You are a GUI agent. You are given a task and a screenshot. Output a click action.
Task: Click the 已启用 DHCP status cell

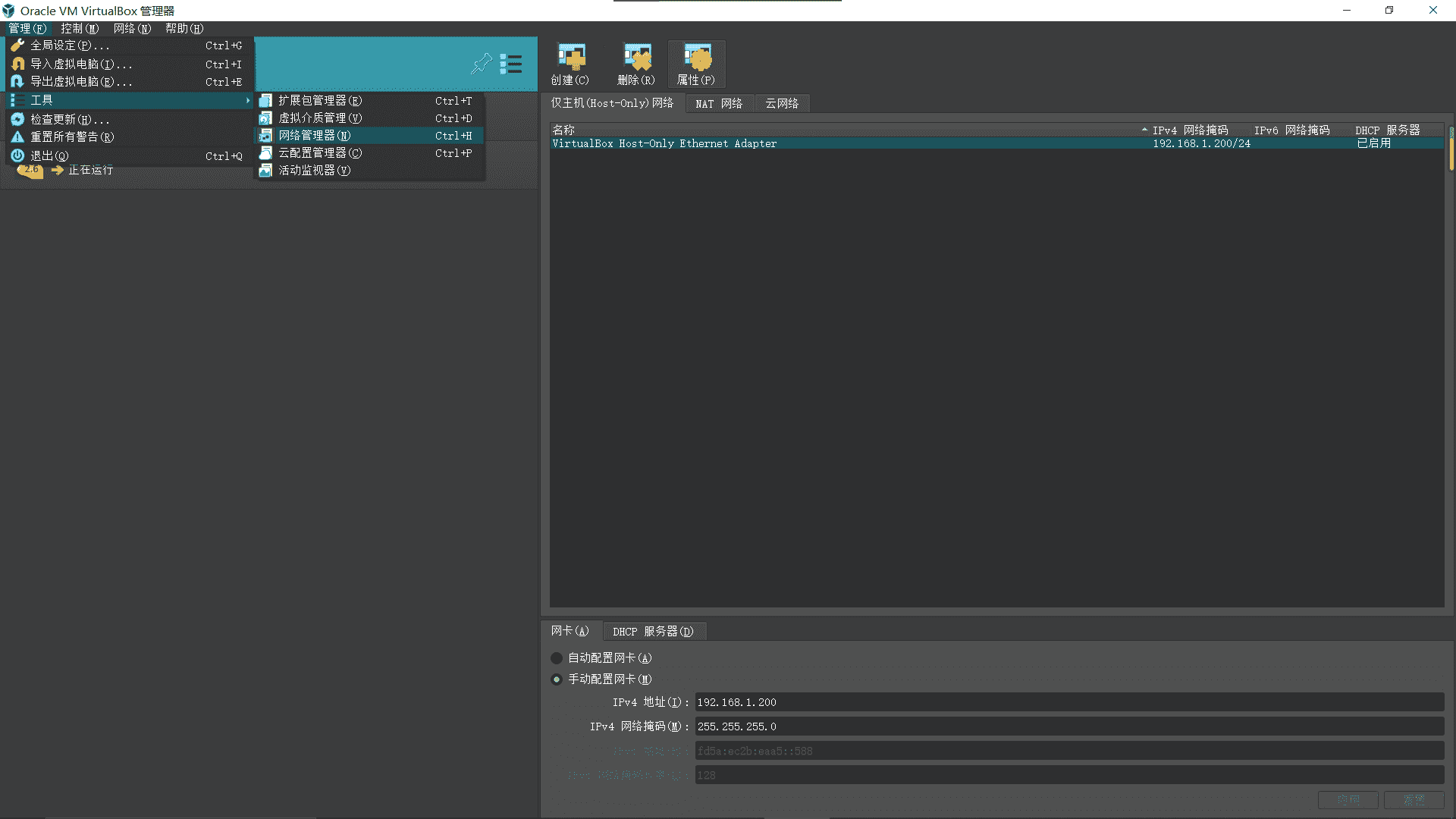[1373, 143]
